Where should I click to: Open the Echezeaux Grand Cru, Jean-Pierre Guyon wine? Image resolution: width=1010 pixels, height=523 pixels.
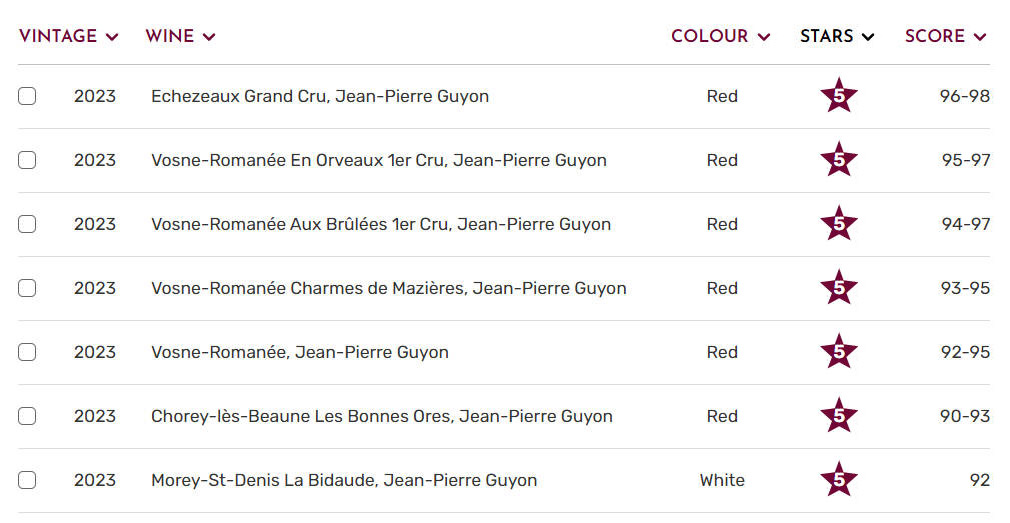click(320, 96)
